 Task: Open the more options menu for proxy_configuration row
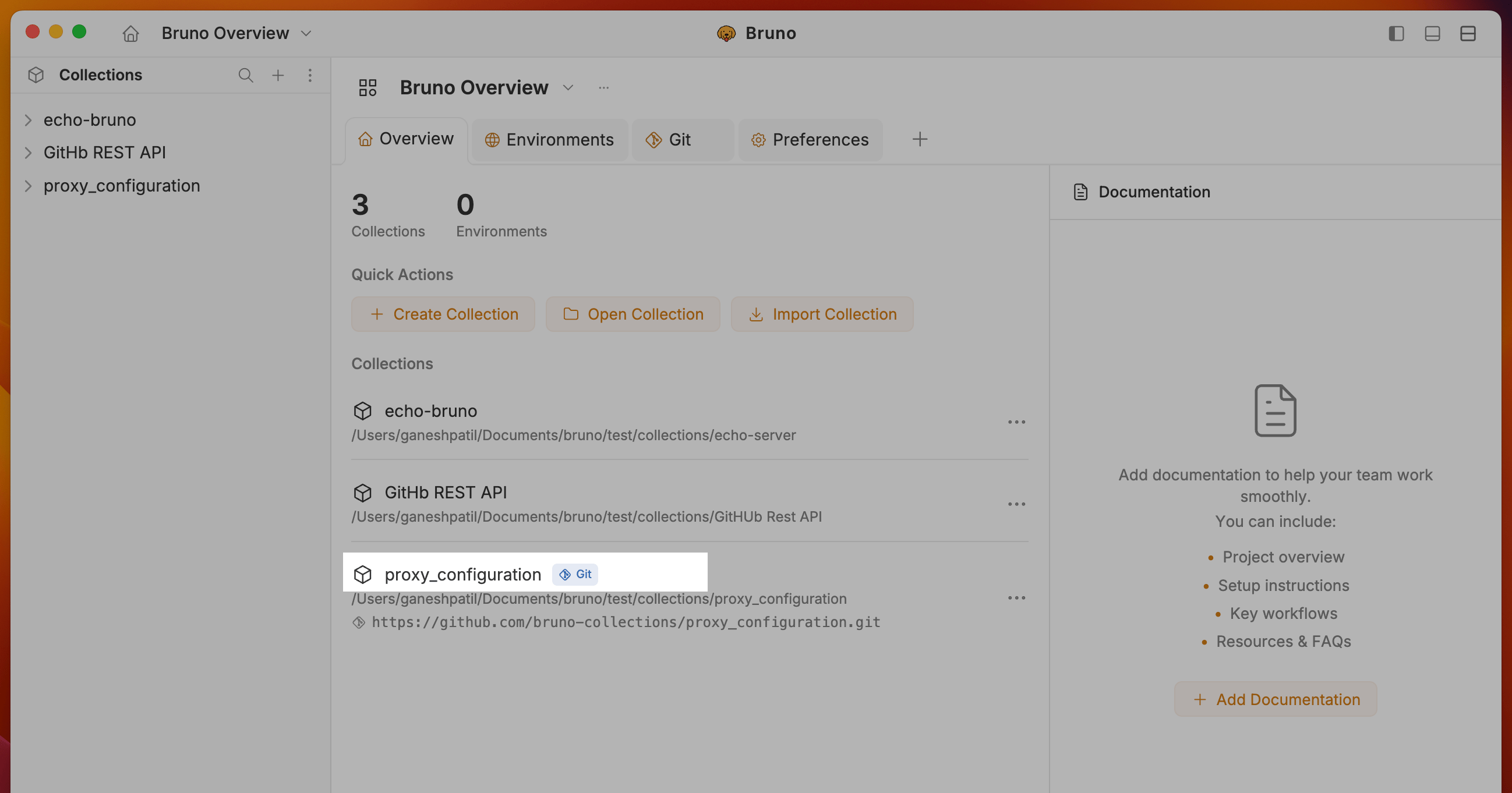1016,598
